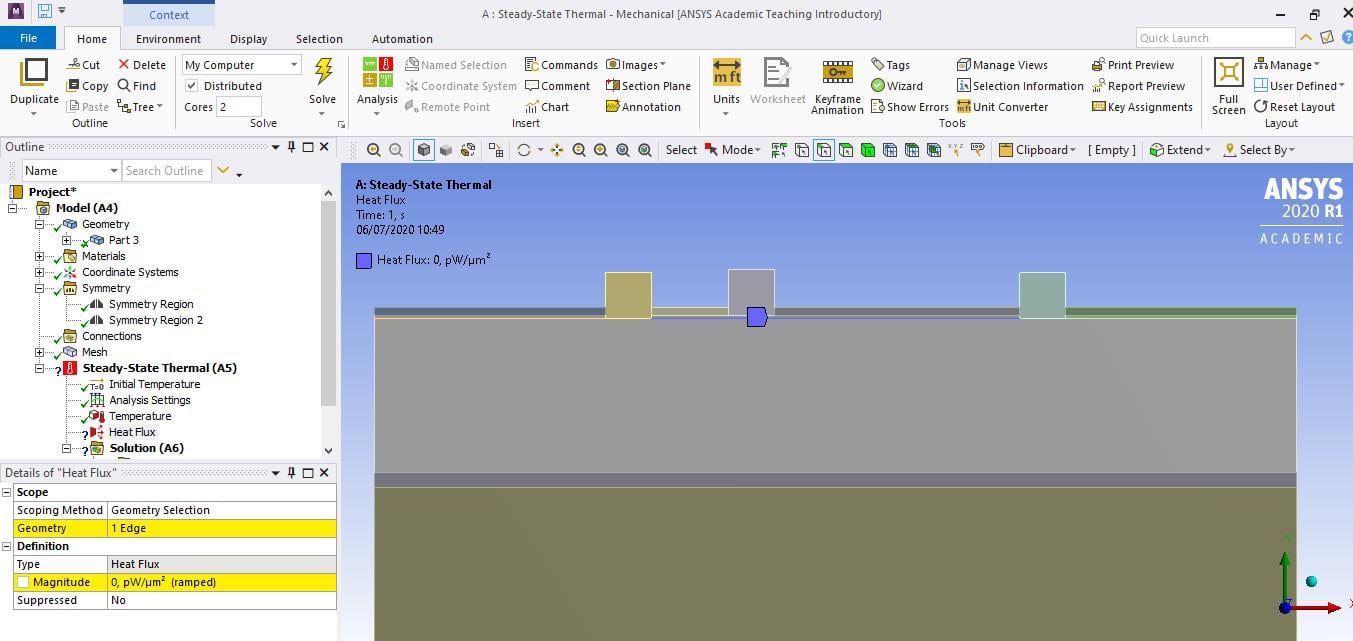This screenshot has width=1353, height=641.
Task: Click the Wizard icon
Action: [x=896, y=86]
